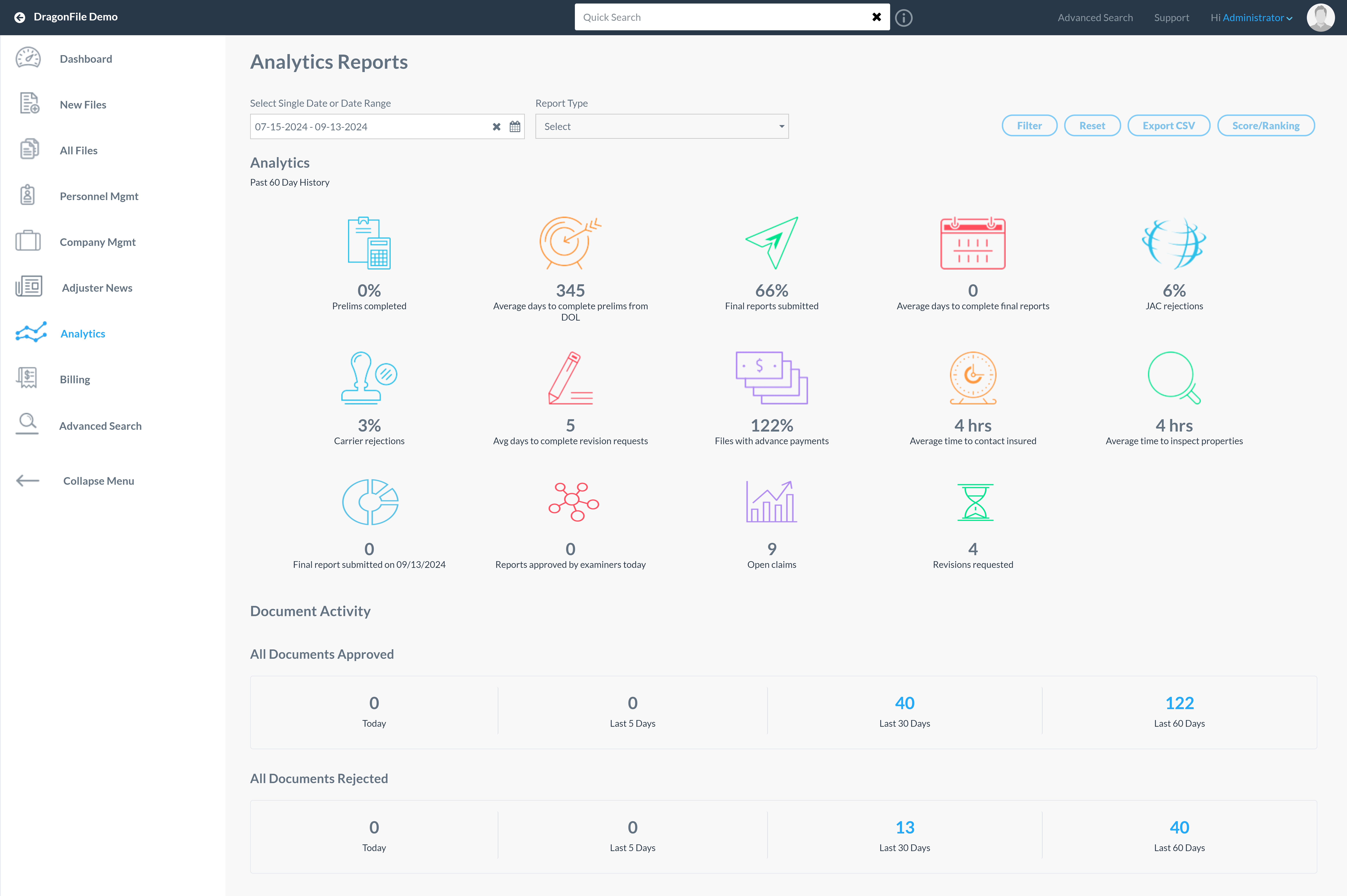Click the Open claims bar chart icon
The width and height of the screenshot is (1347, 896).
[771, 502]
